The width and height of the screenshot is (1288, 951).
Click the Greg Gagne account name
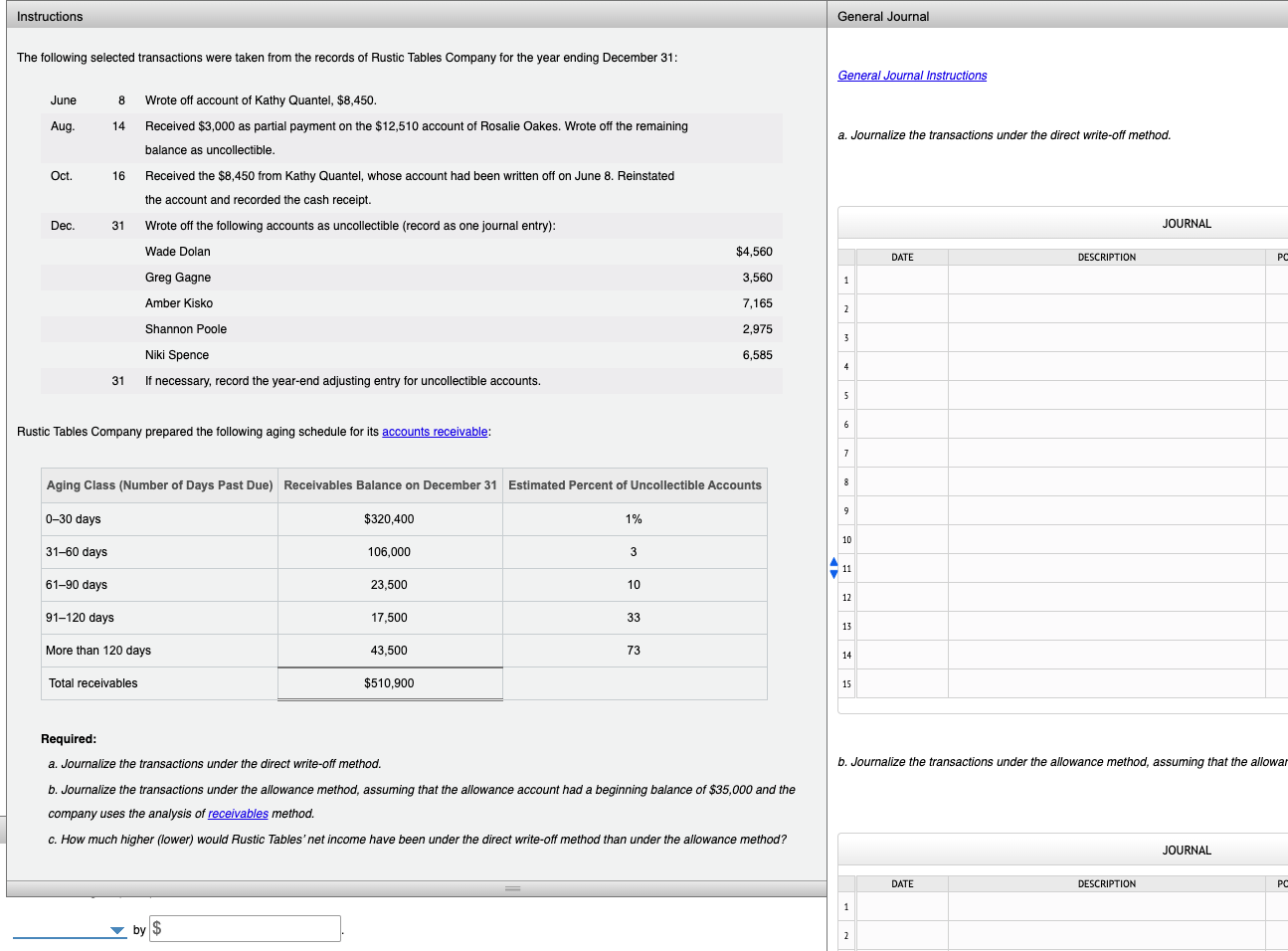click(x=178, y=278)
